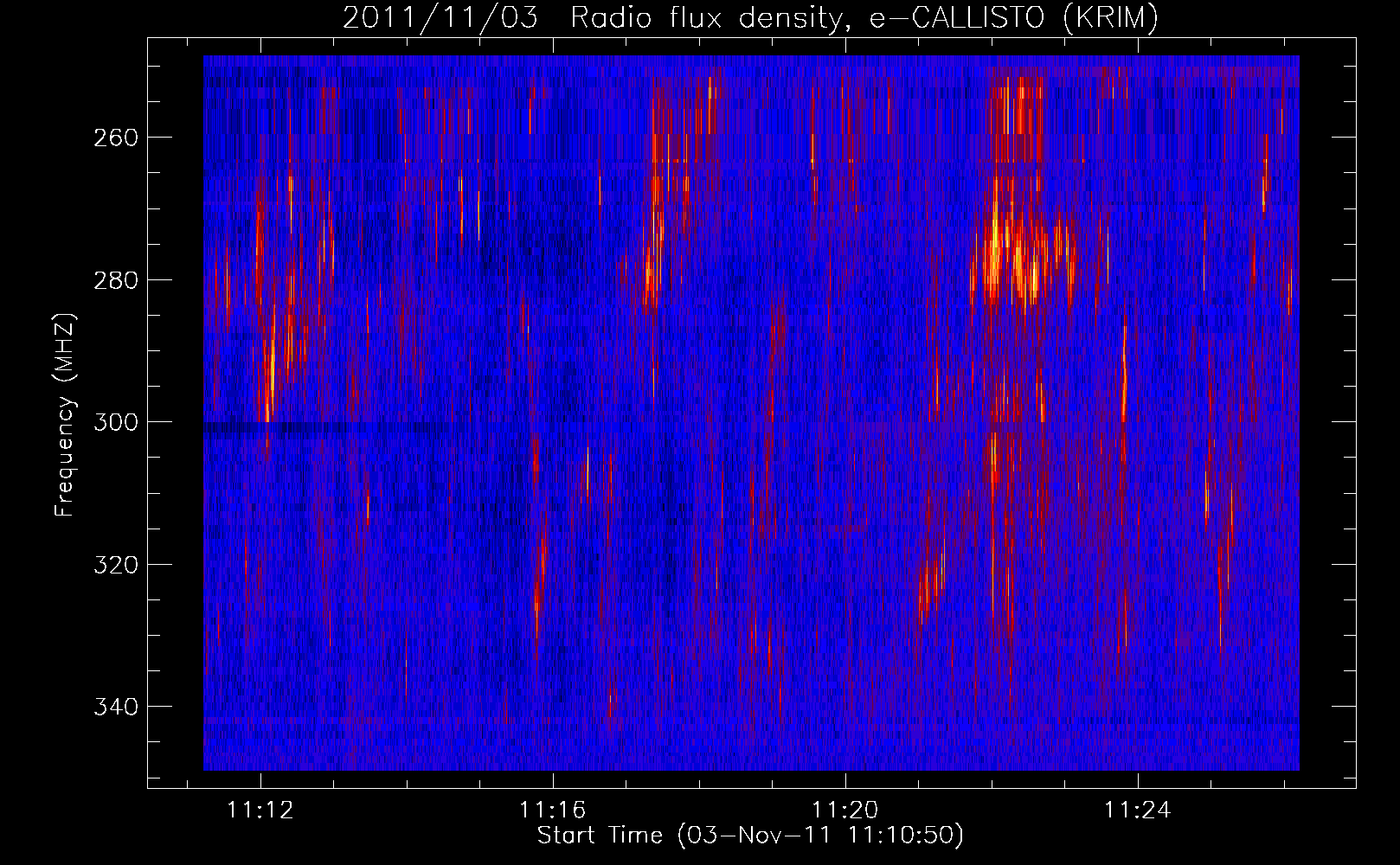The height and width of the screenshot is (865, 1400).
Task: Click the 280 frequency tick label
Action: 116,280
